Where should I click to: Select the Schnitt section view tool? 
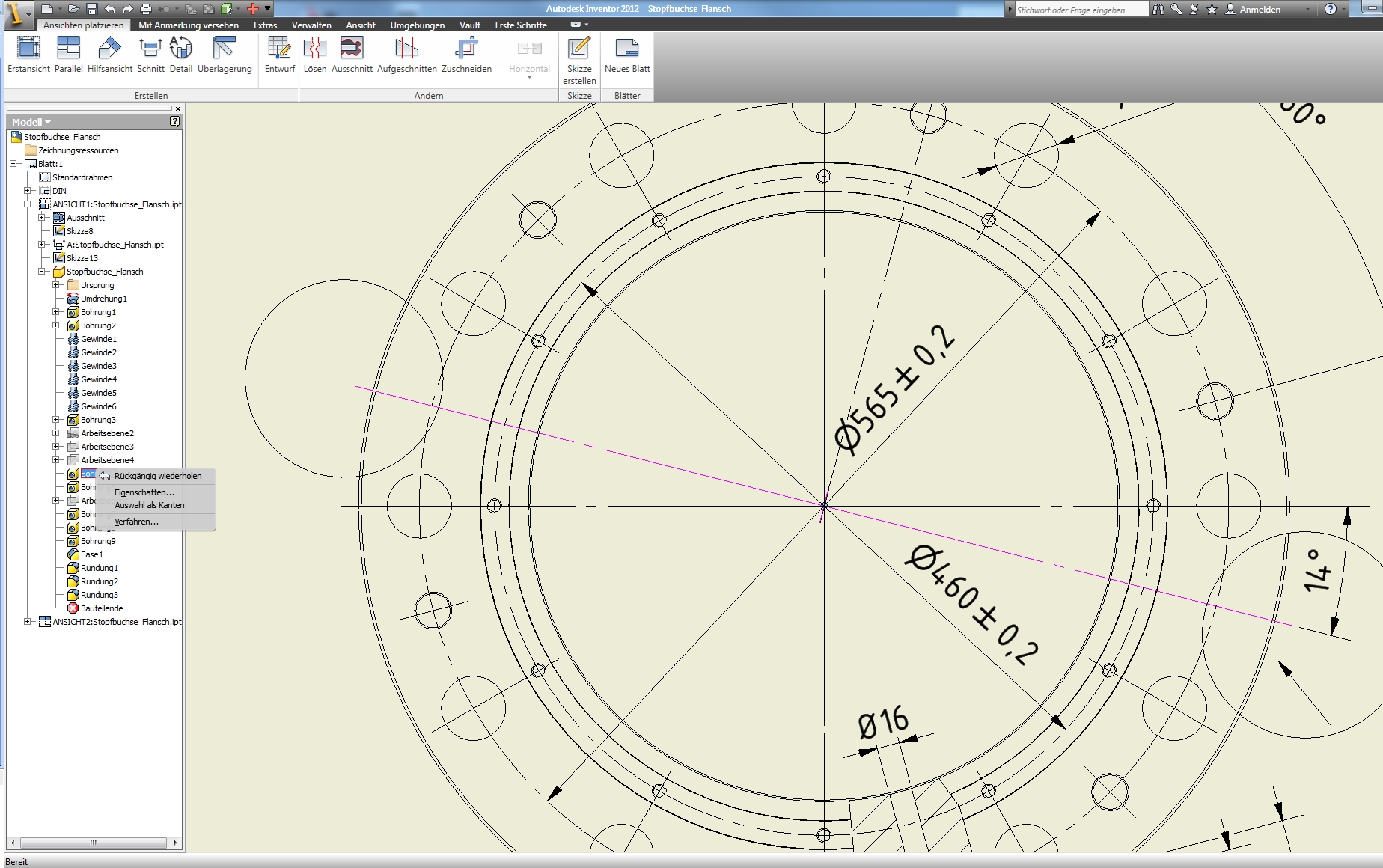pyautogui.click(x=150, y=55)
